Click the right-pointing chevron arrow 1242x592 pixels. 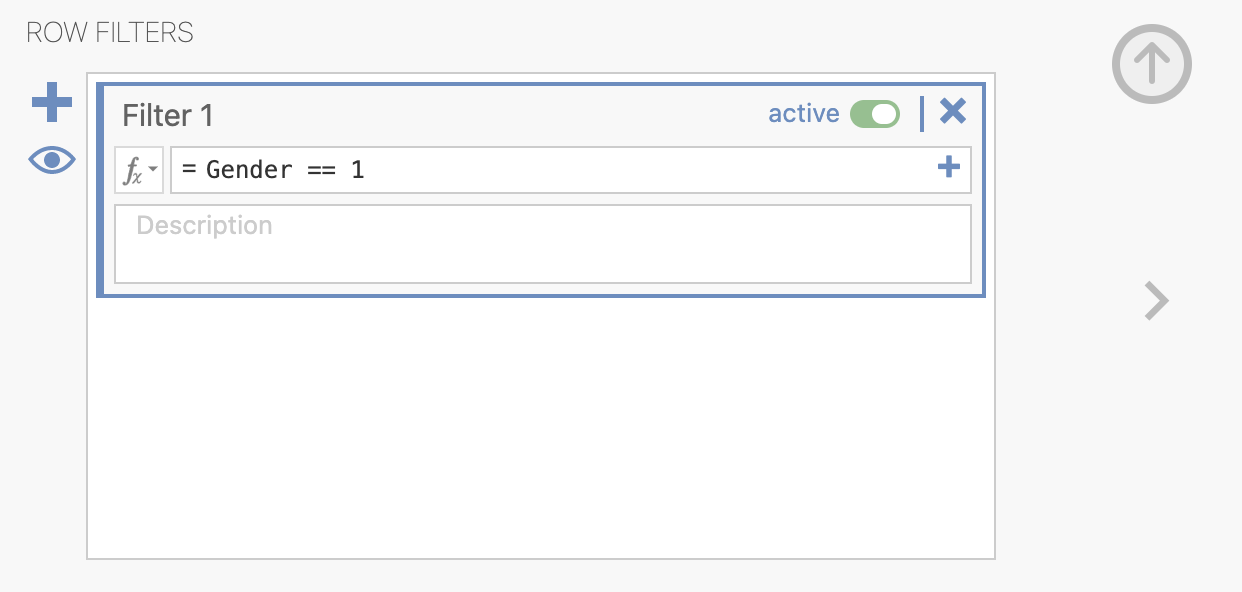[1156, 300]
